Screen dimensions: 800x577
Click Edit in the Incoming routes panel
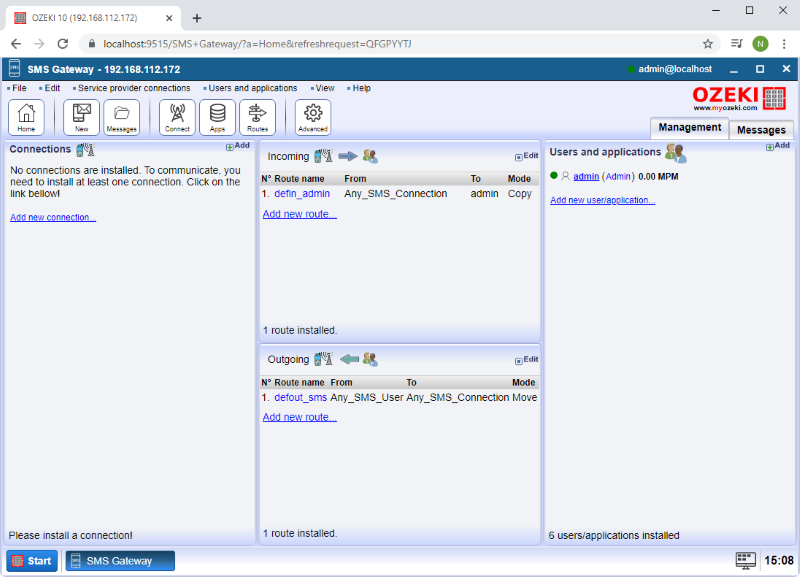click(527, 156)
